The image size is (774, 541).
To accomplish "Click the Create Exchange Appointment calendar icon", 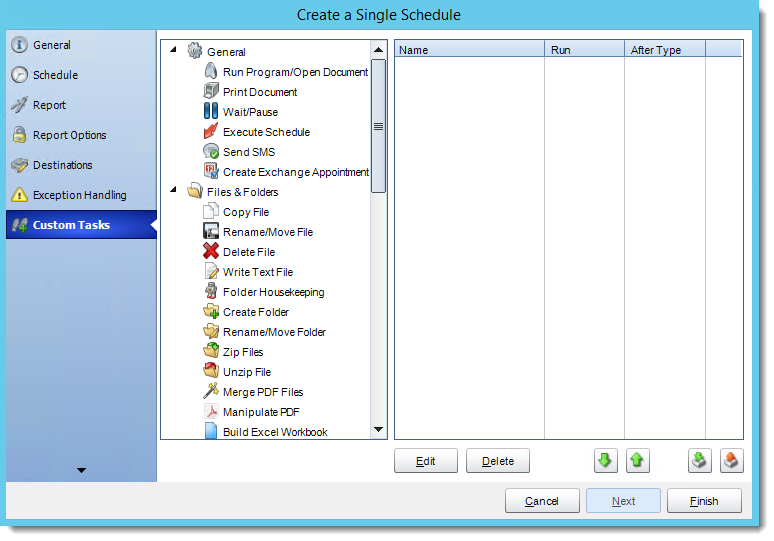I will pos(211,171).
